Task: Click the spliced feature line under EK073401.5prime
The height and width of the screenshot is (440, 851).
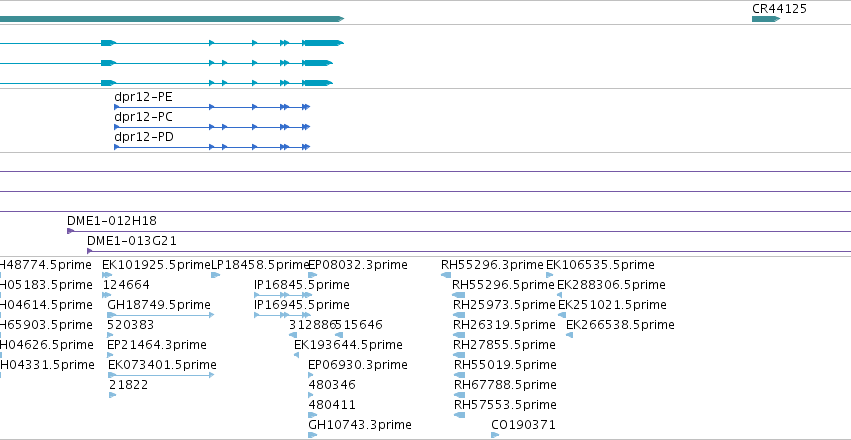Action: (x=161, y=375)
